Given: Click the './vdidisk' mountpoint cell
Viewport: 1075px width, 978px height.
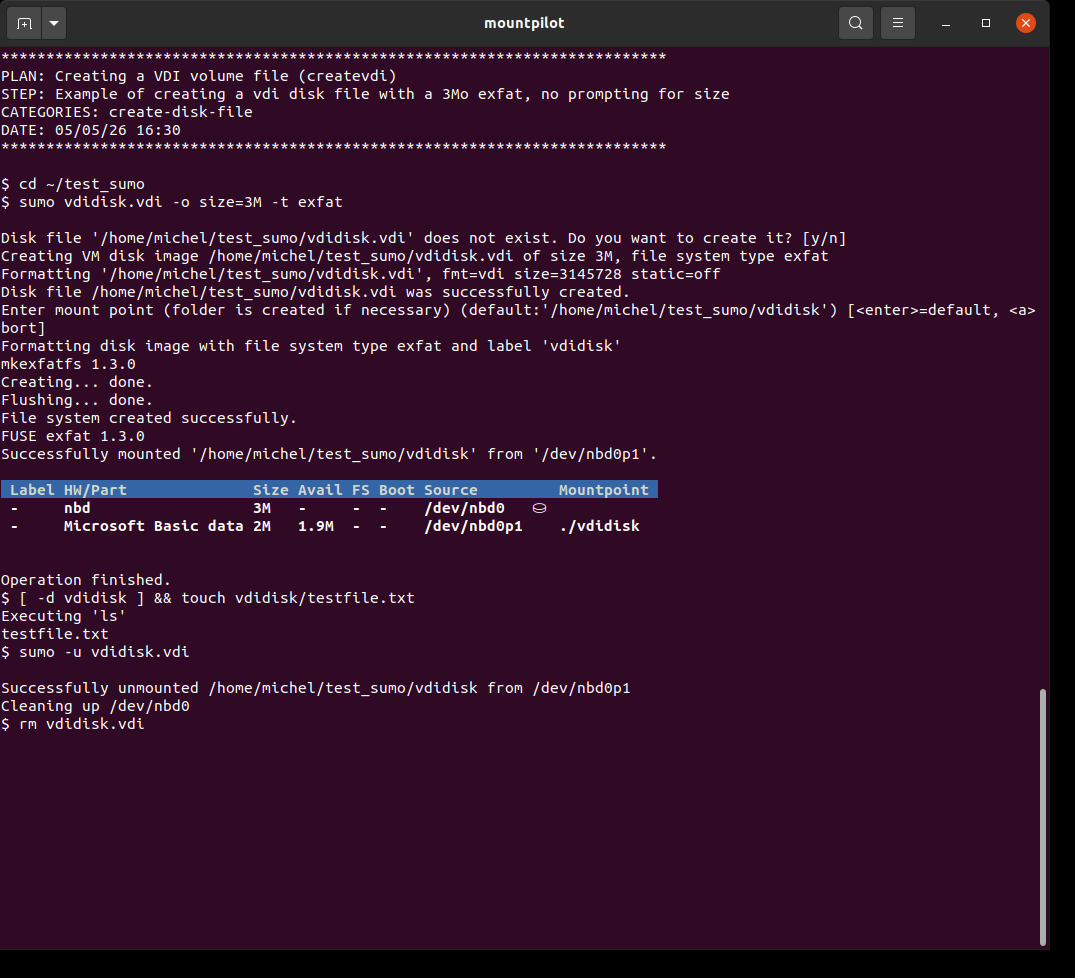Looking at the screenshot, I should click(599, 526).
